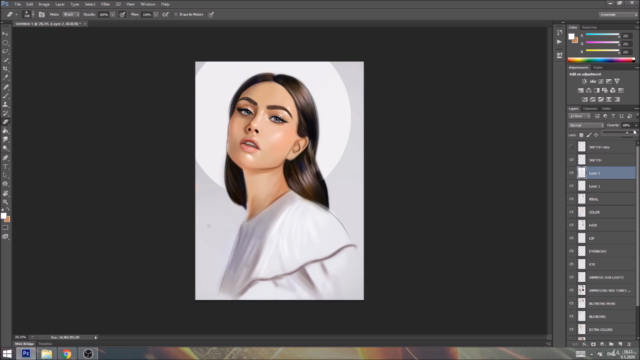Create a new layer icon
640x360 pixels.
tap(620, 344)
